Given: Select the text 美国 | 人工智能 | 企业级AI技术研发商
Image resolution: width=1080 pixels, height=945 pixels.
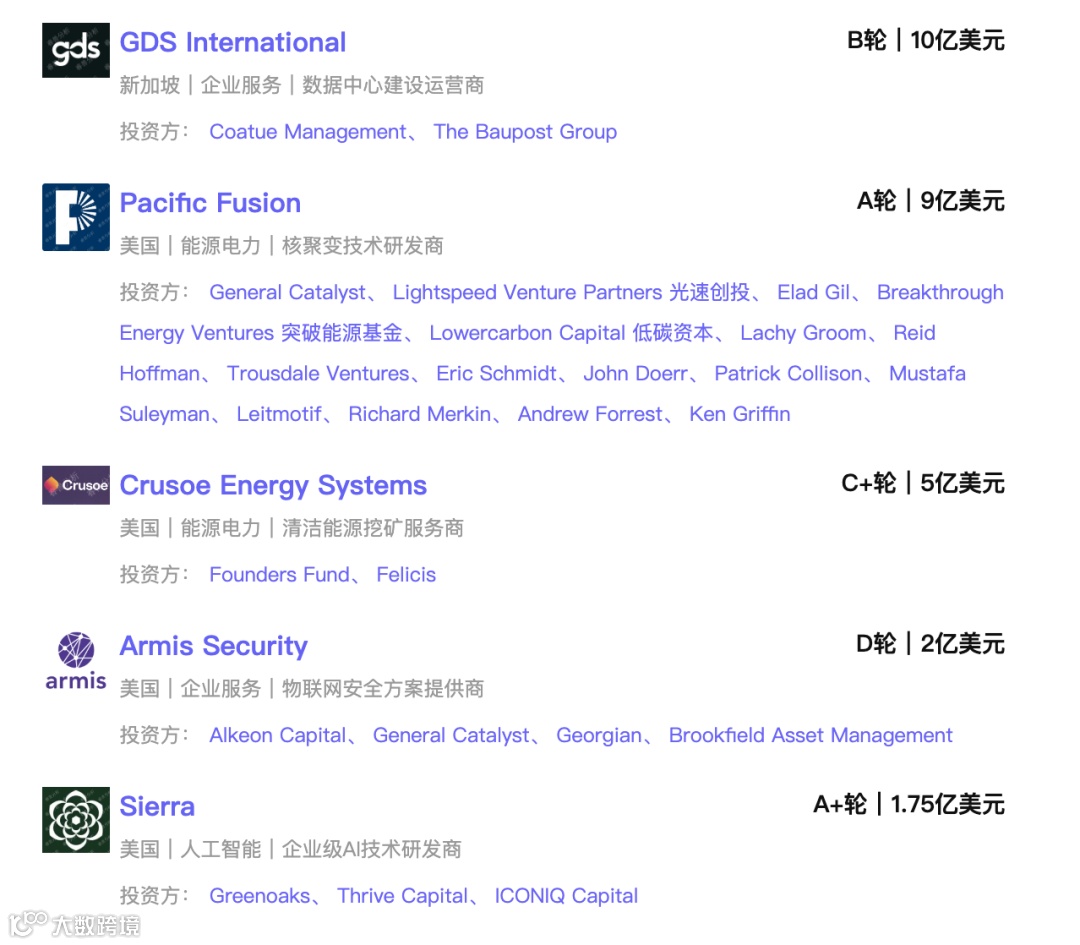Looking at the screenshot, I should click(x=291, y=849).
